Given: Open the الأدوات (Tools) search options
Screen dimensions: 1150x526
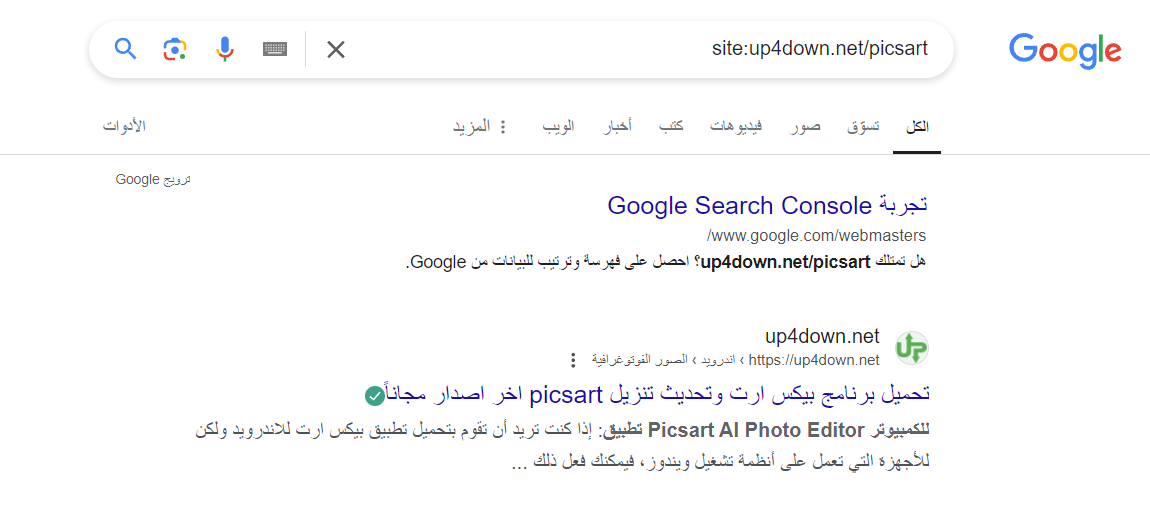Looking at the screenshot, I should [125, 126].
